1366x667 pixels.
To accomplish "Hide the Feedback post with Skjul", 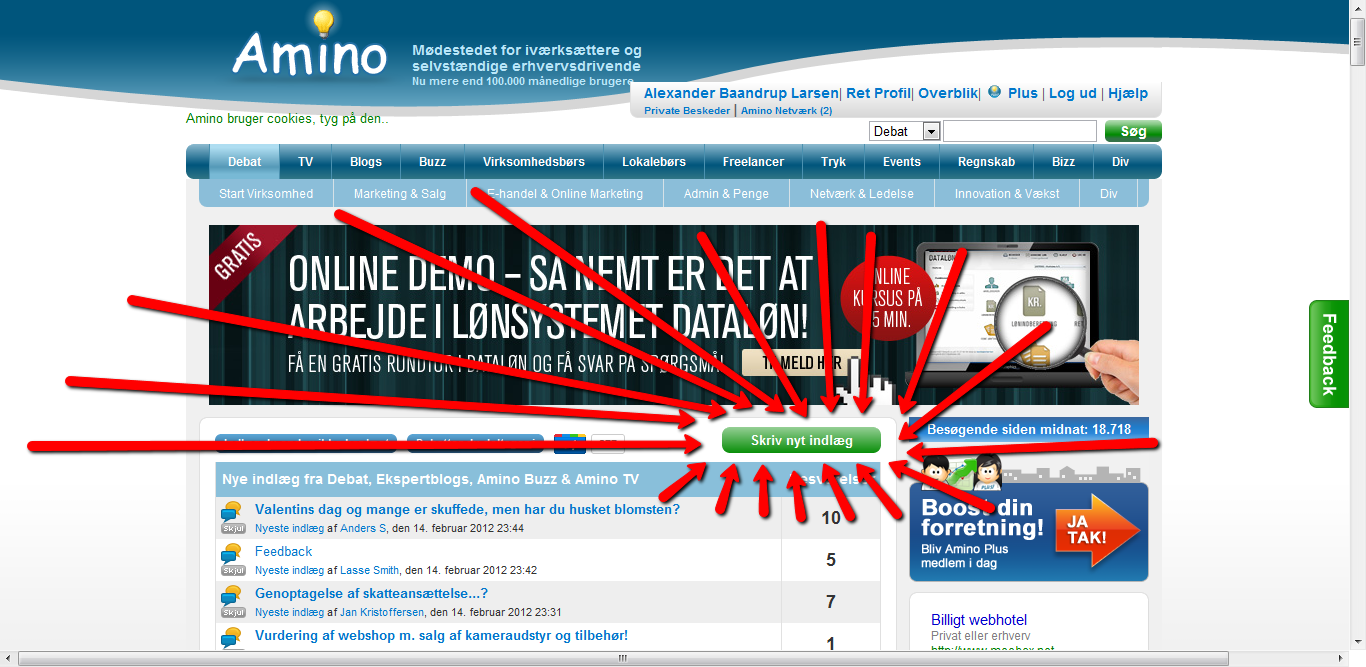I will [x=233, y=570].
